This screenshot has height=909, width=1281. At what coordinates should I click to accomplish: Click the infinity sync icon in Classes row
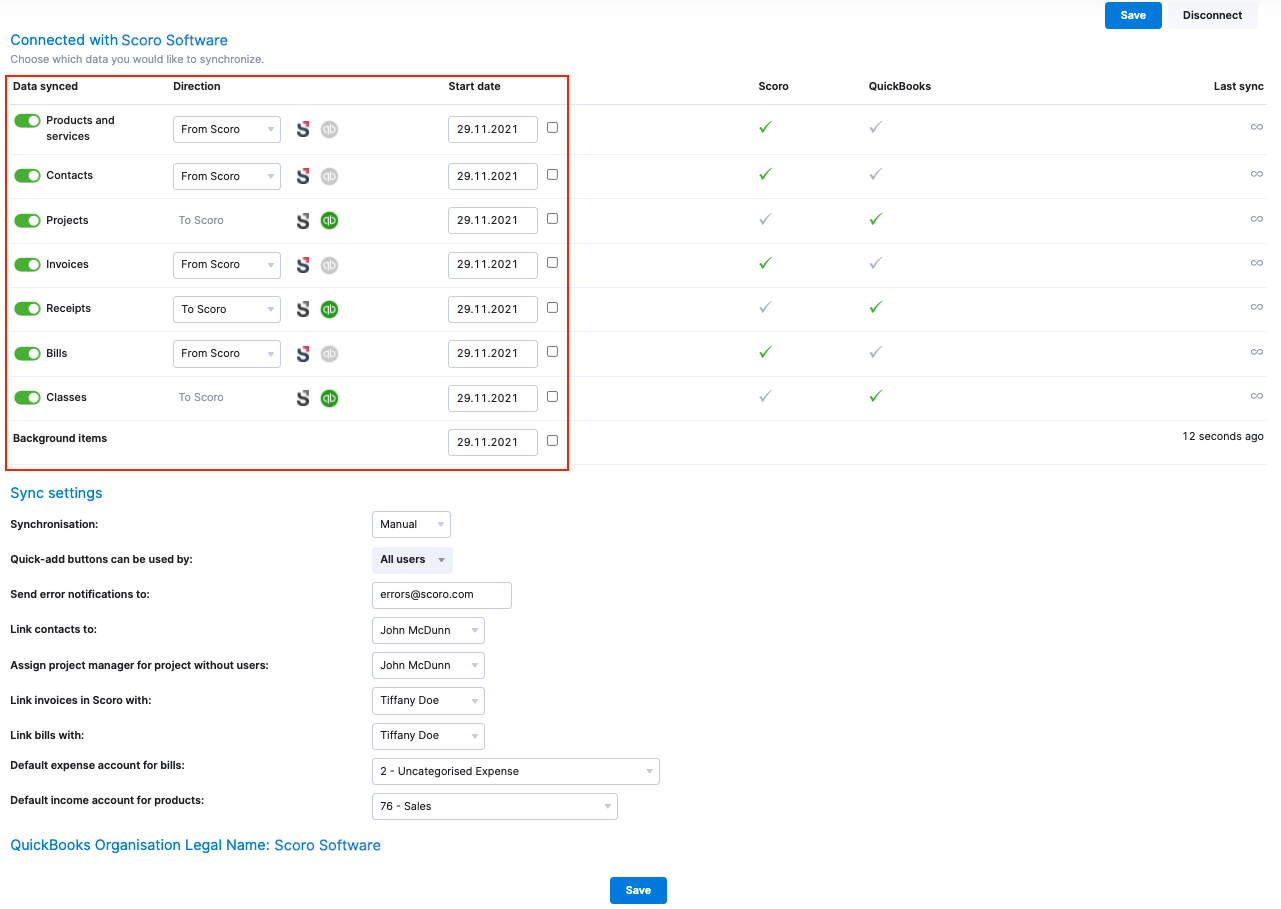(x=1256, y=396)
